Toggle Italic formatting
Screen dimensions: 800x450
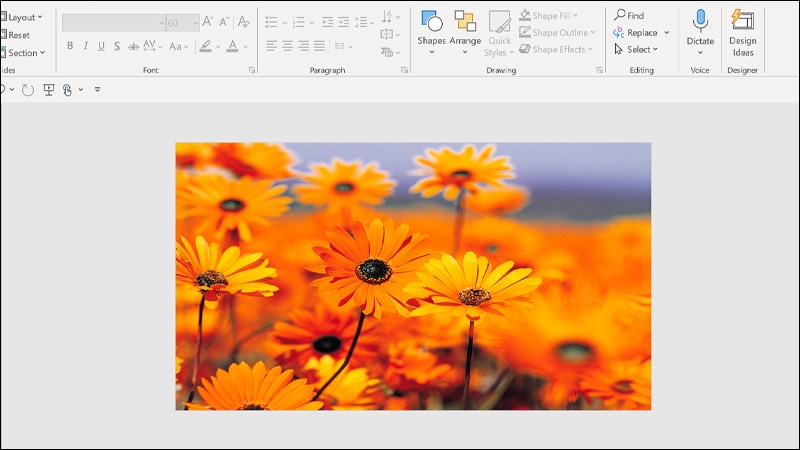86,46
